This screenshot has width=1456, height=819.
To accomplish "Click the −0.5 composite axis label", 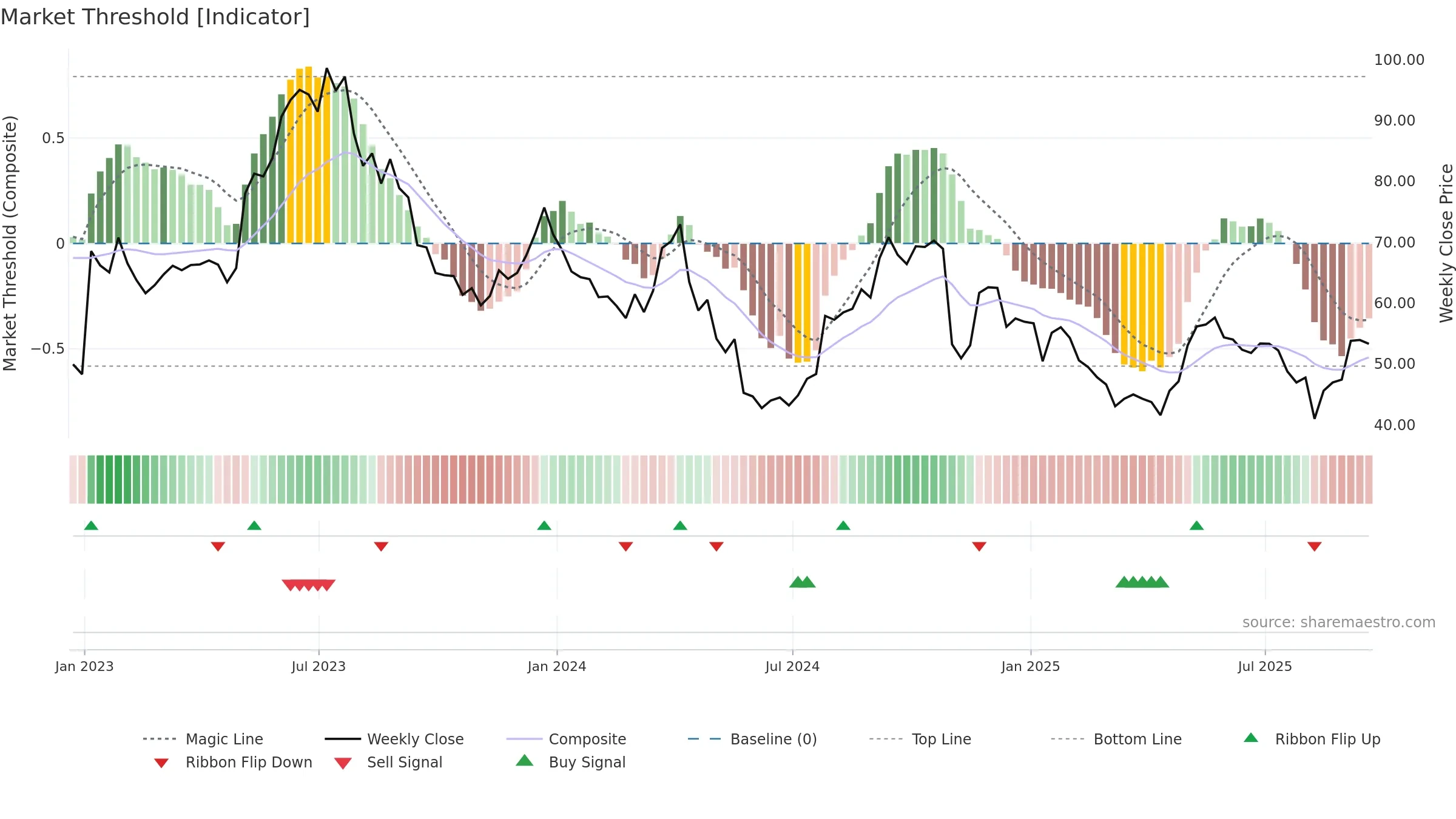I will [47, 349].
